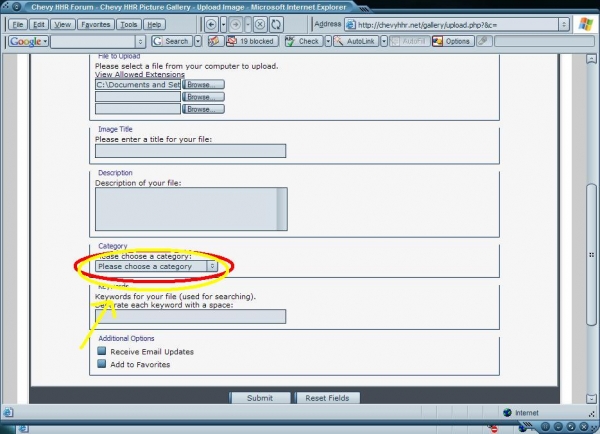Click the browser Back arrow button
Image resolution: width=600 pixels, height=434 pixels.
click(x=213, y=24)
